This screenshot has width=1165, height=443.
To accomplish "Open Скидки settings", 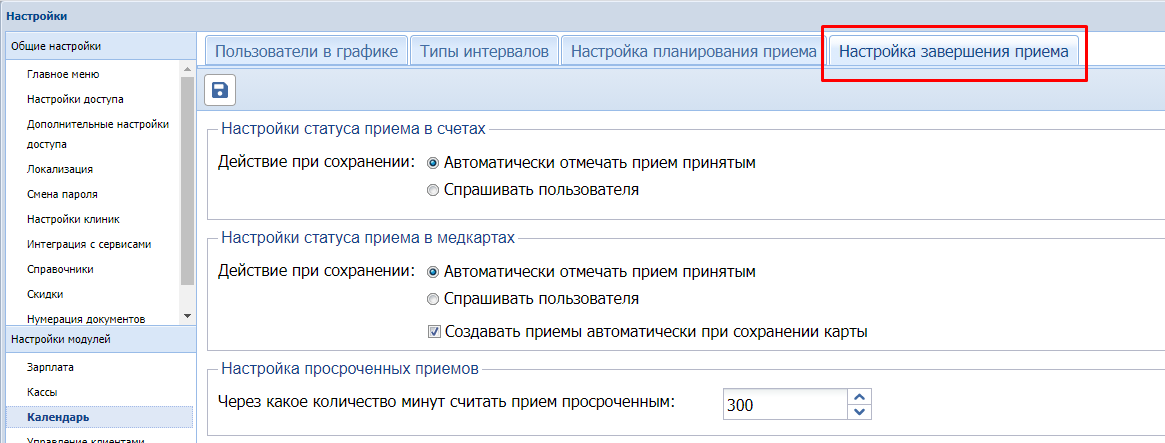I will pyautogui.click(x=45, y=294).
